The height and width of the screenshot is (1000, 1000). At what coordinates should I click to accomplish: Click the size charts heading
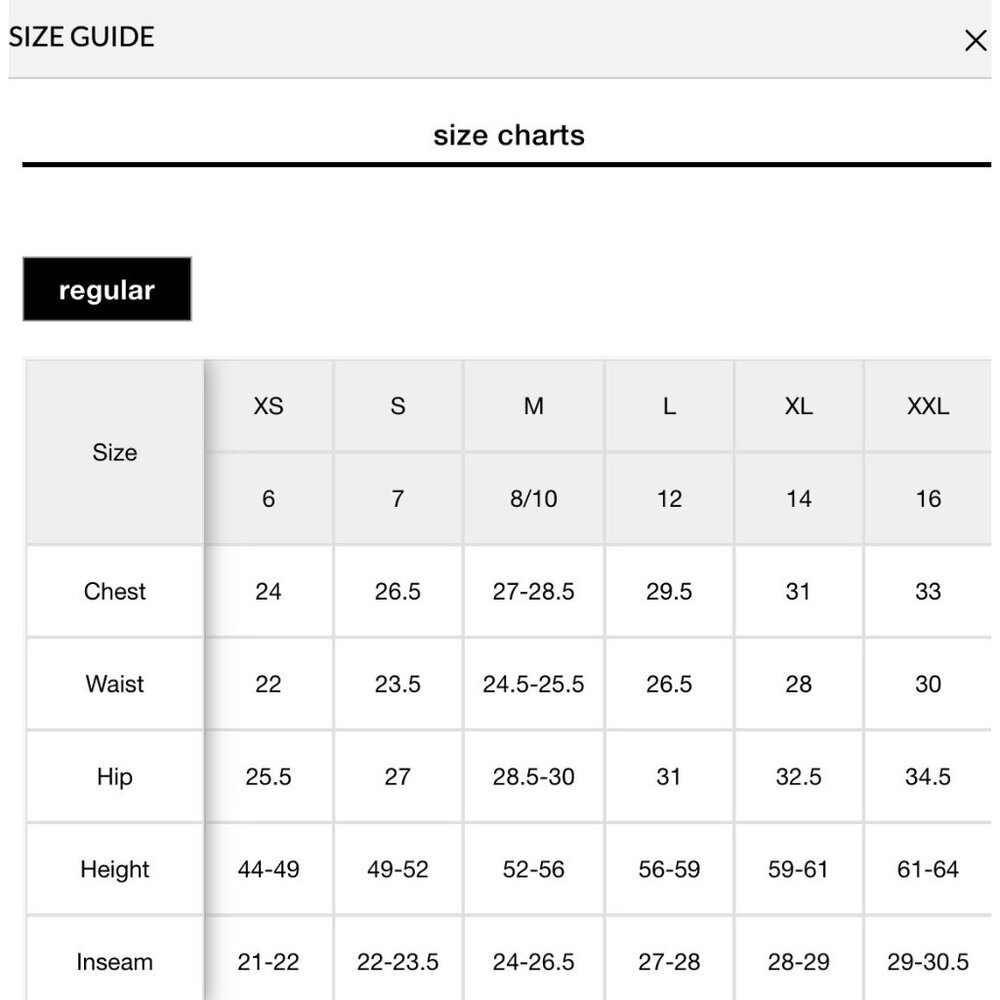(x=508, y=135)
